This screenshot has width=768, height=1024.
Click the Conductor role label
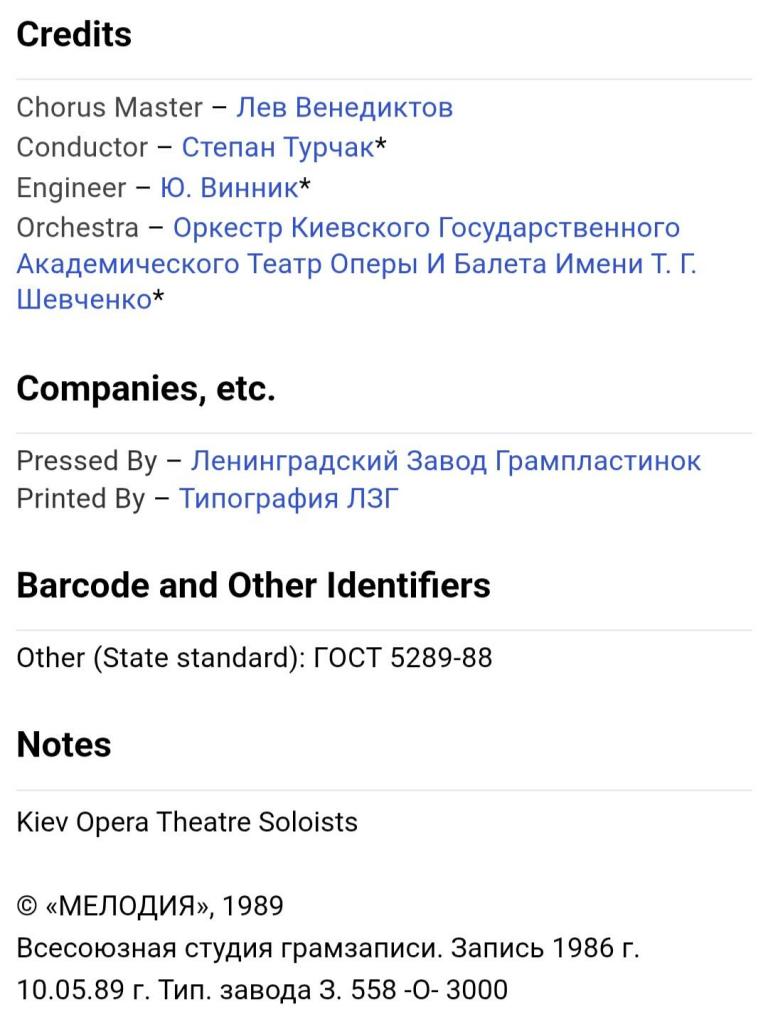pos(82,147)
